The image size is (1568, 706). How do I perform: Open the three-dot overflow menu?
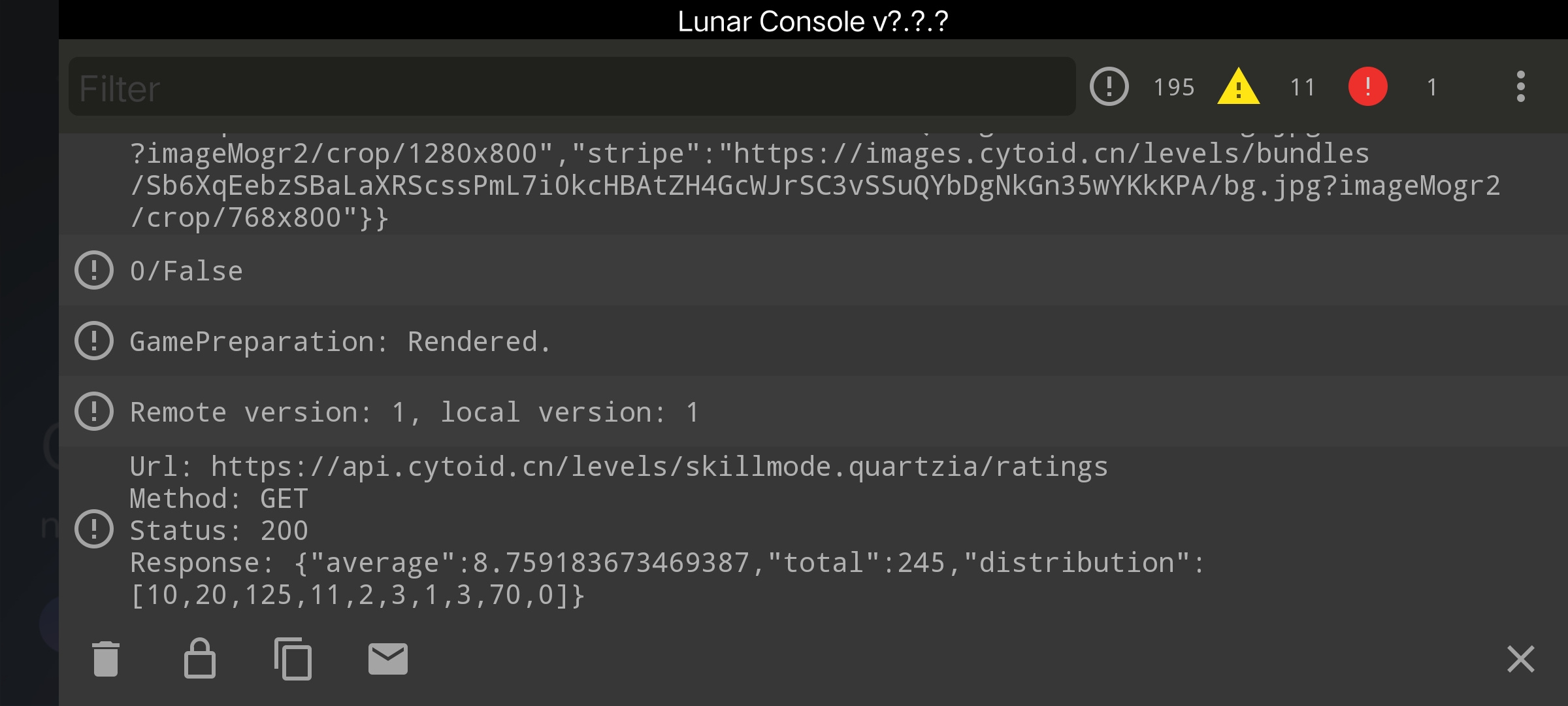[x=1521, y=86]
